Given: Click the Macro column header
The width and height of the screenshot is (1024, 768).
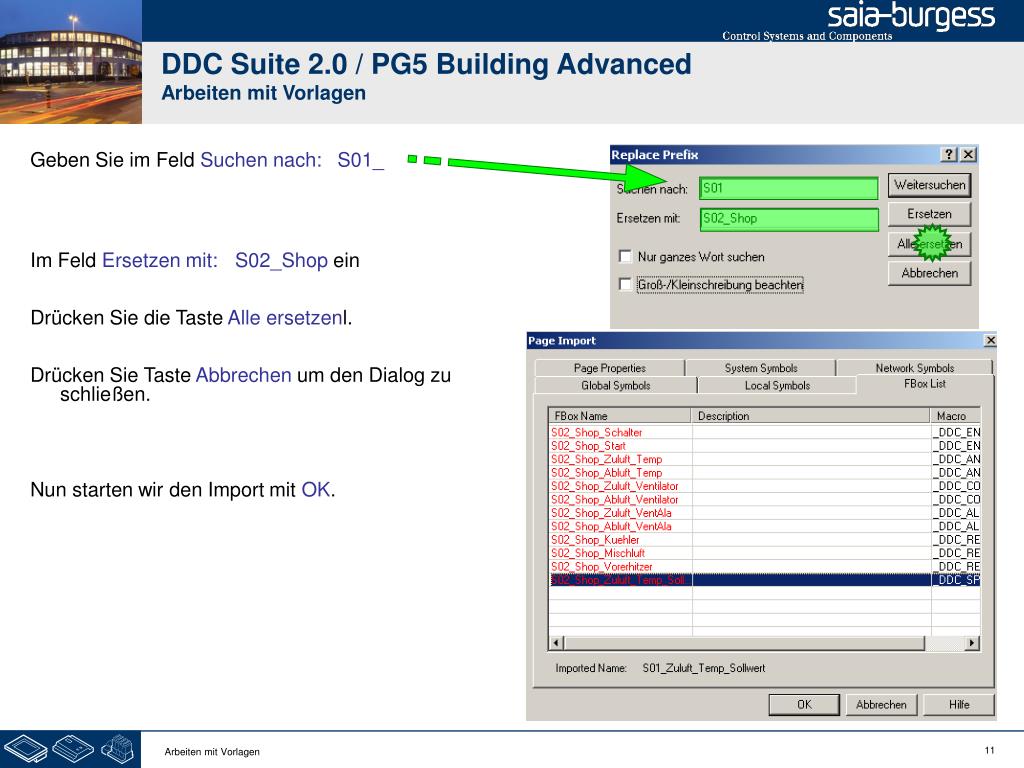Looking at the screenshot, I should [955, 415].
